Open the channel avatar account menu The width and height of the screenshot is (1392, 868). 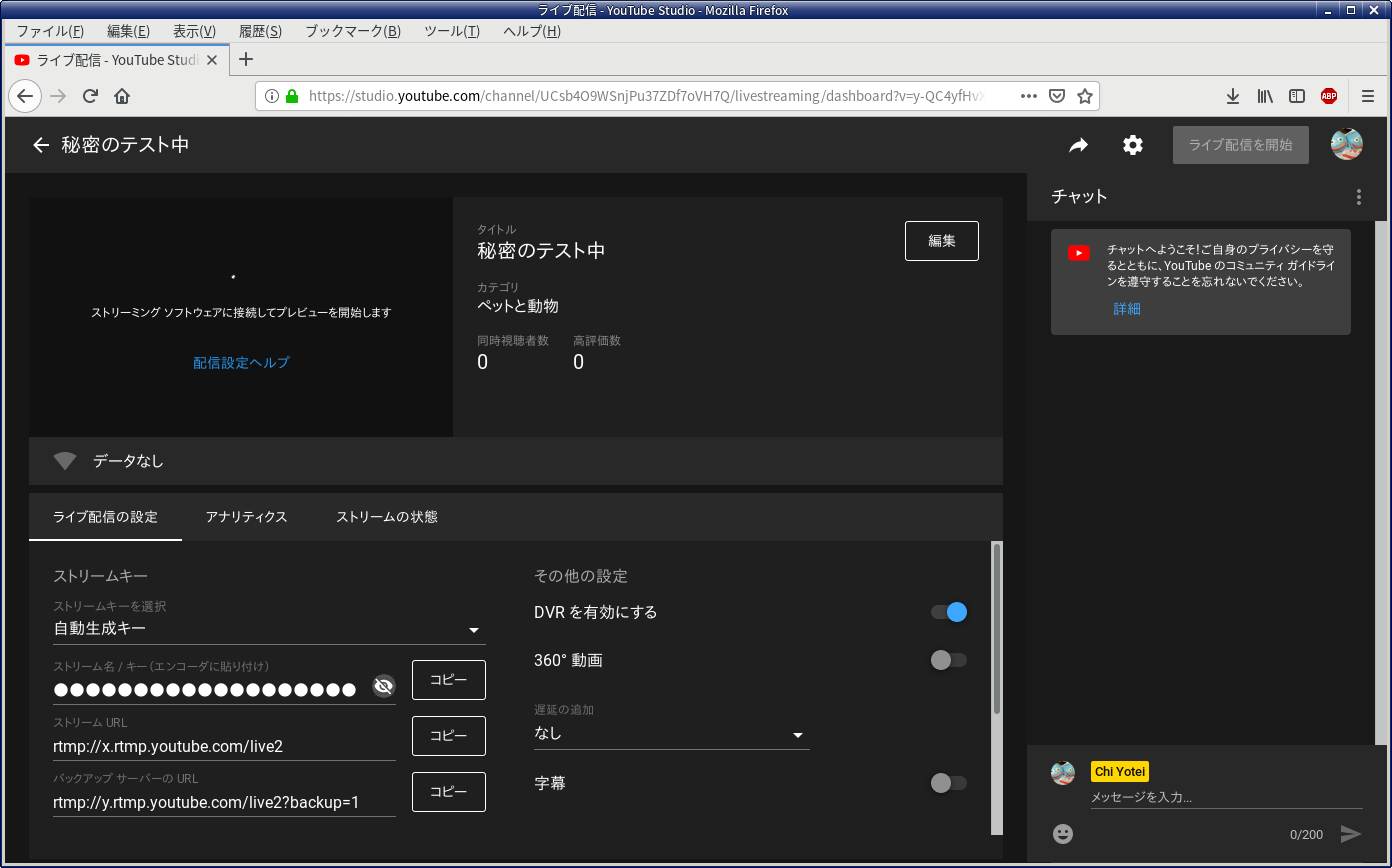point(1347,145)
